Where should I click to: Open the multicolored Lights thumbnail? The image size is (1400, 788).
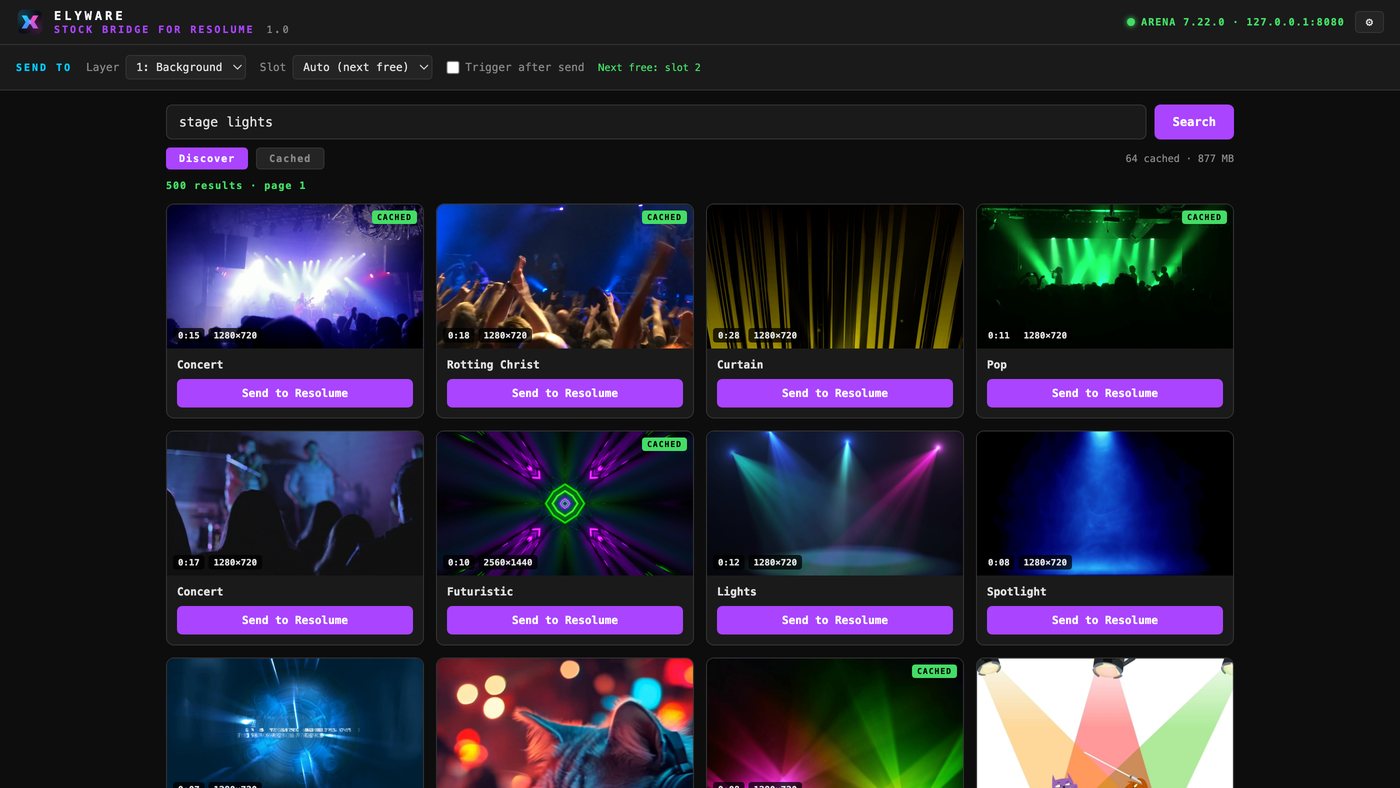835,504
